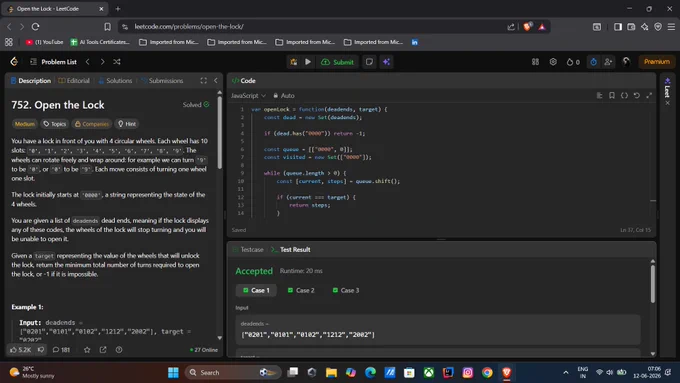Open the help question mark icon
Image resolution: width=680 pixels, height=383 pixels.
click(x=119, y=350)
